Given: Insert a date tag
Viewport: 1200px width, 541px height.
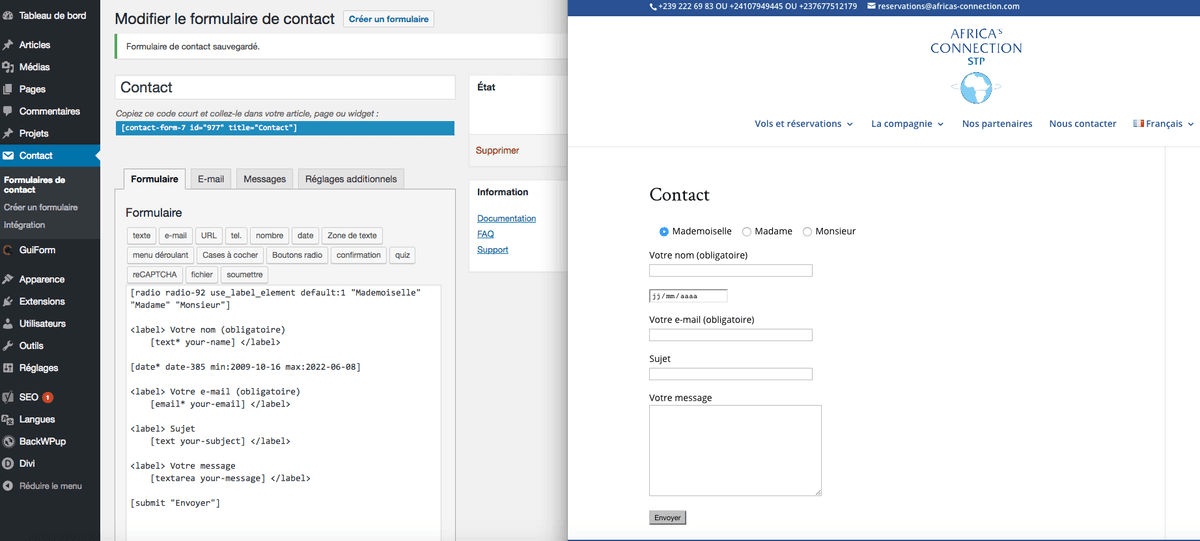Looking at the screenshot, I should click(x=305, y=236).
